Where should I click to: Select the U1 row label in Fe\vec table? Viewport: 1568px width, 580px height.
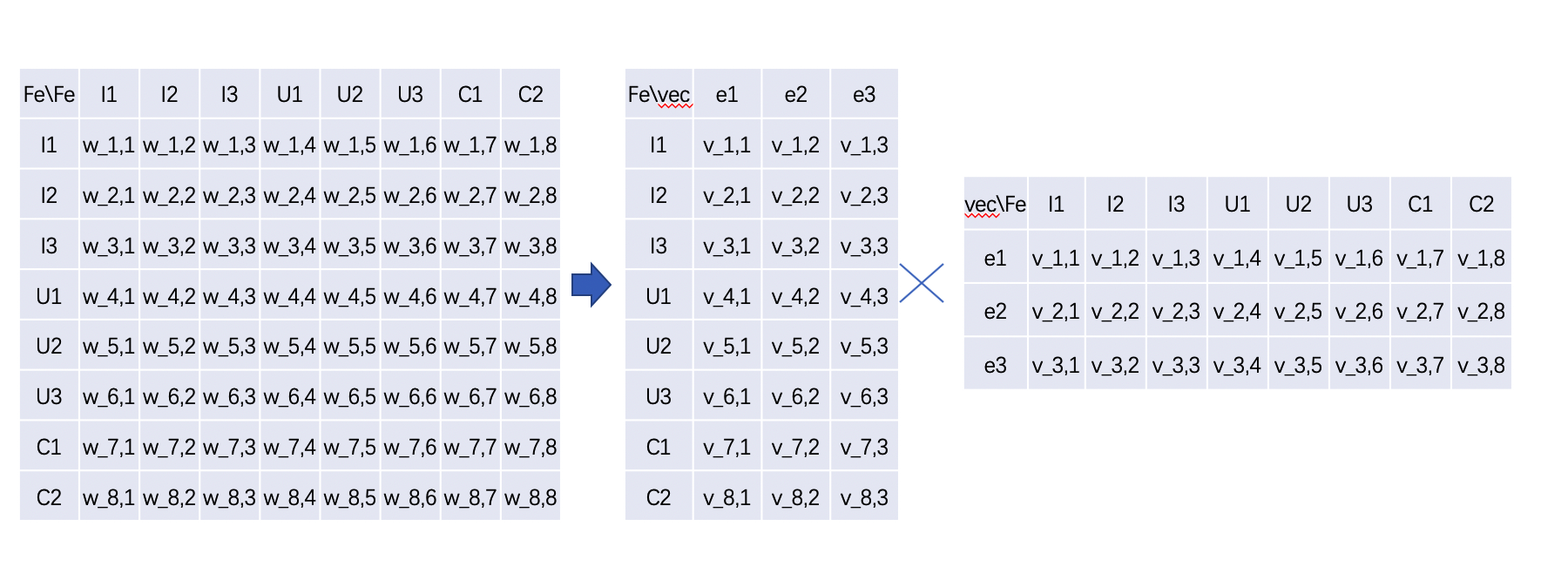click(x=659, y=297)
